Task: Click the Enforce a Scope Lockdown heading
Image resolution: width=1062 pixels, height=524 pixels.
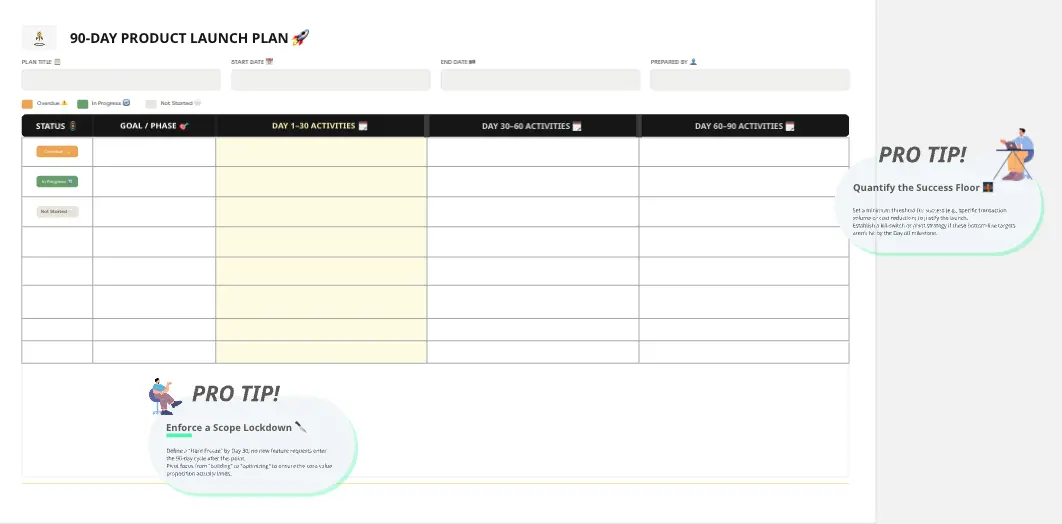Action: click(229, 427)
